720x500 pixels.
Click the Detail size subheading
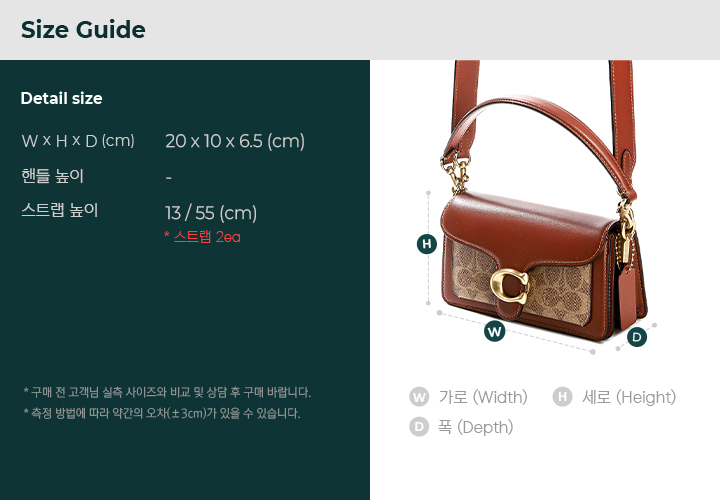62,98
